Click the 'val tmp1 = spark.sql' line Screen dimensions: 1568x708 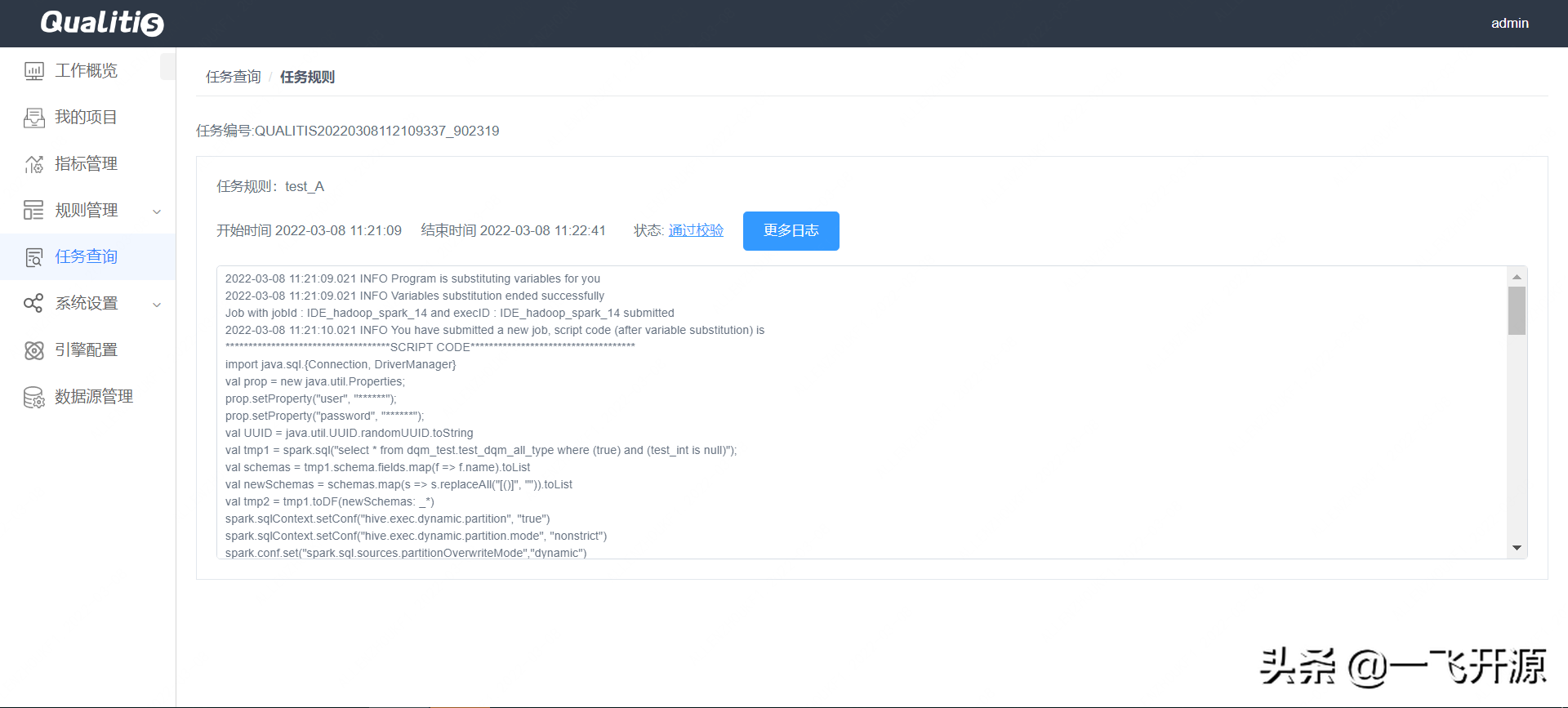click(481, 450)
